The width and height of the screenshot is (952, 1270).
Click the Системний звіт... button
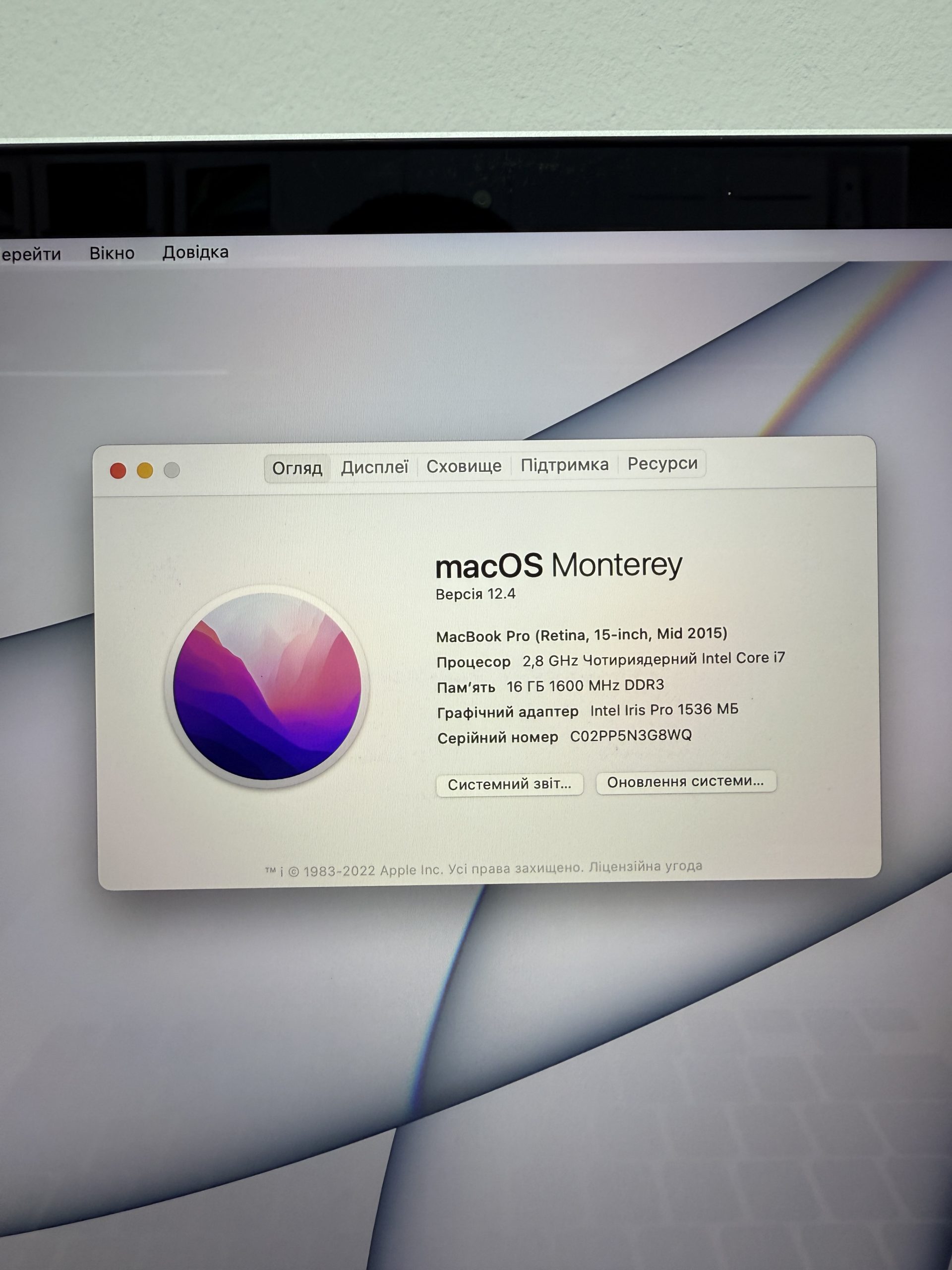(510, 784)
